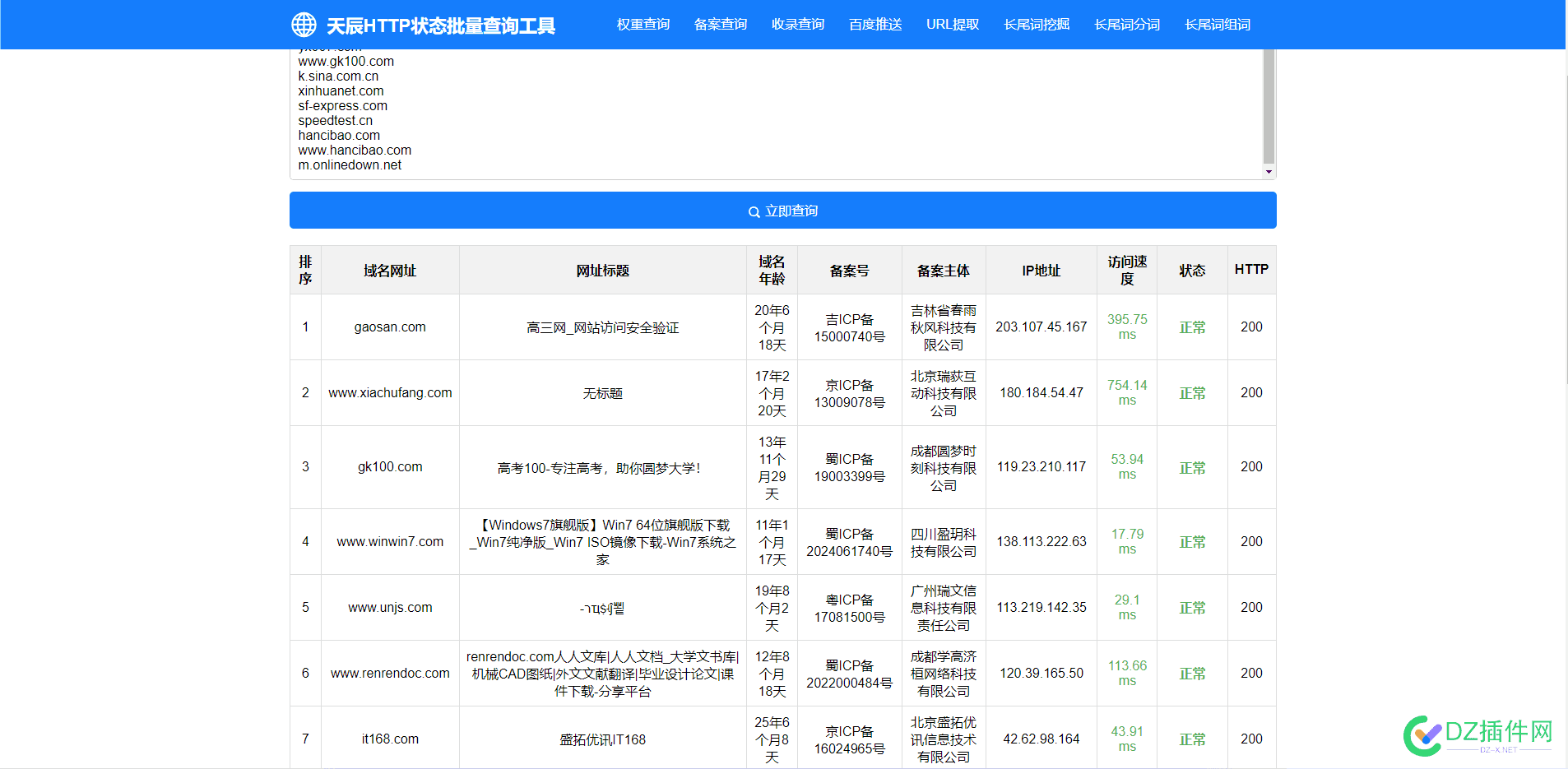Open the 百度推送 navigation item
The image size is (1568, 769).
coord(875,25)
